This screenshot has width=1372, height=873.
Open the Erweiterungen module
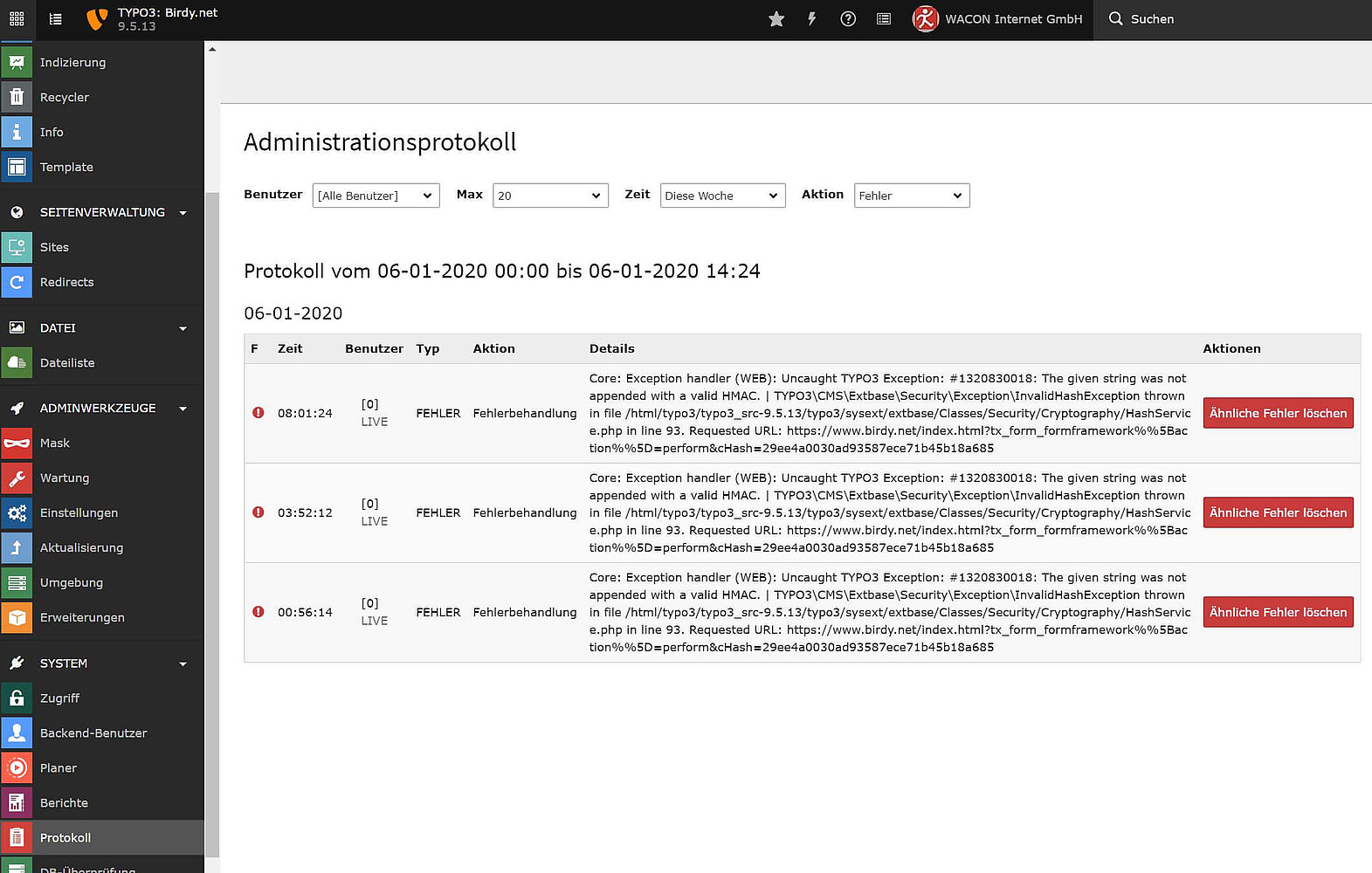click(82, 617)
